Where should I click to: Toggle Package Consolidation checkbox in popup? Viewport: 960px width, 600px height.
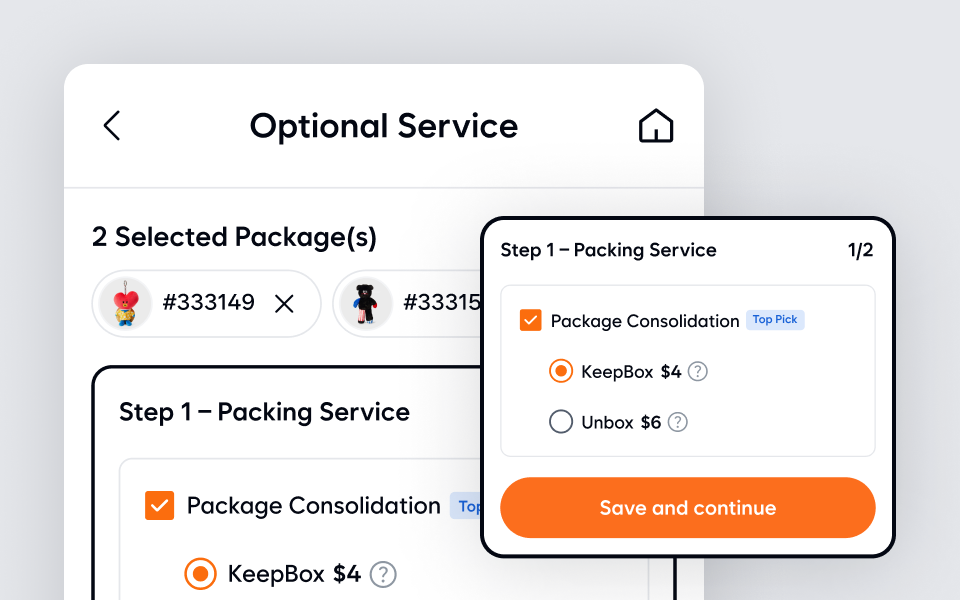click(x=530, y=321)
